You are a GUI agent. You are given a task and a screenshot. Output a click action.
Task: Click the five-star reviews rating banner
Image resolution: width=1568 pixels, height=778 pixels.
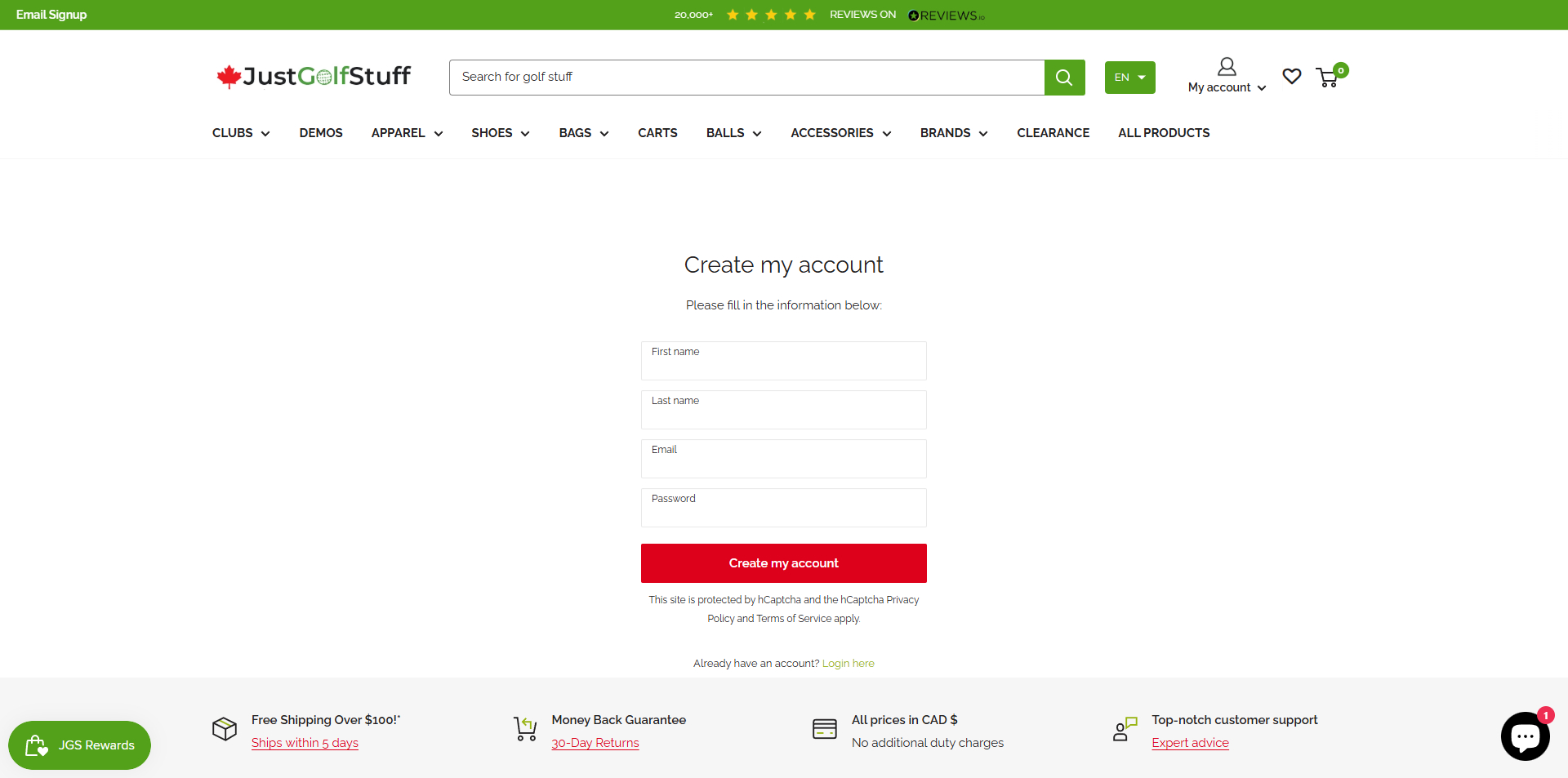pyautogui.click(x=771, y=15)
